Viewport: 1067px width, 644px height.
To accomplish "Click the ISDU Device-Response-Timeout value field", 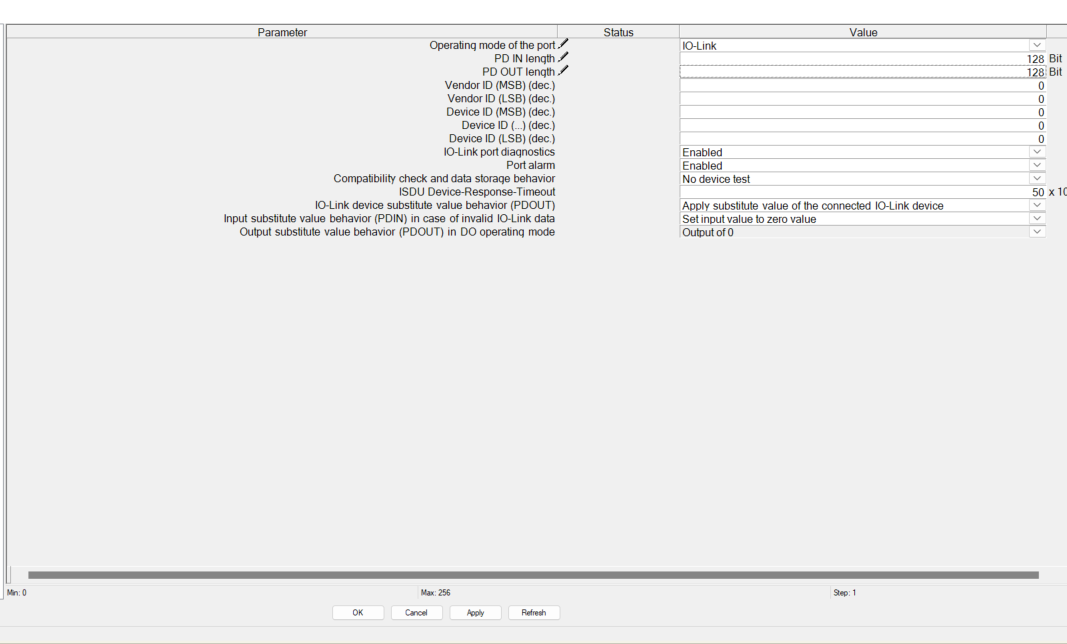I will (x=863, y=193).
